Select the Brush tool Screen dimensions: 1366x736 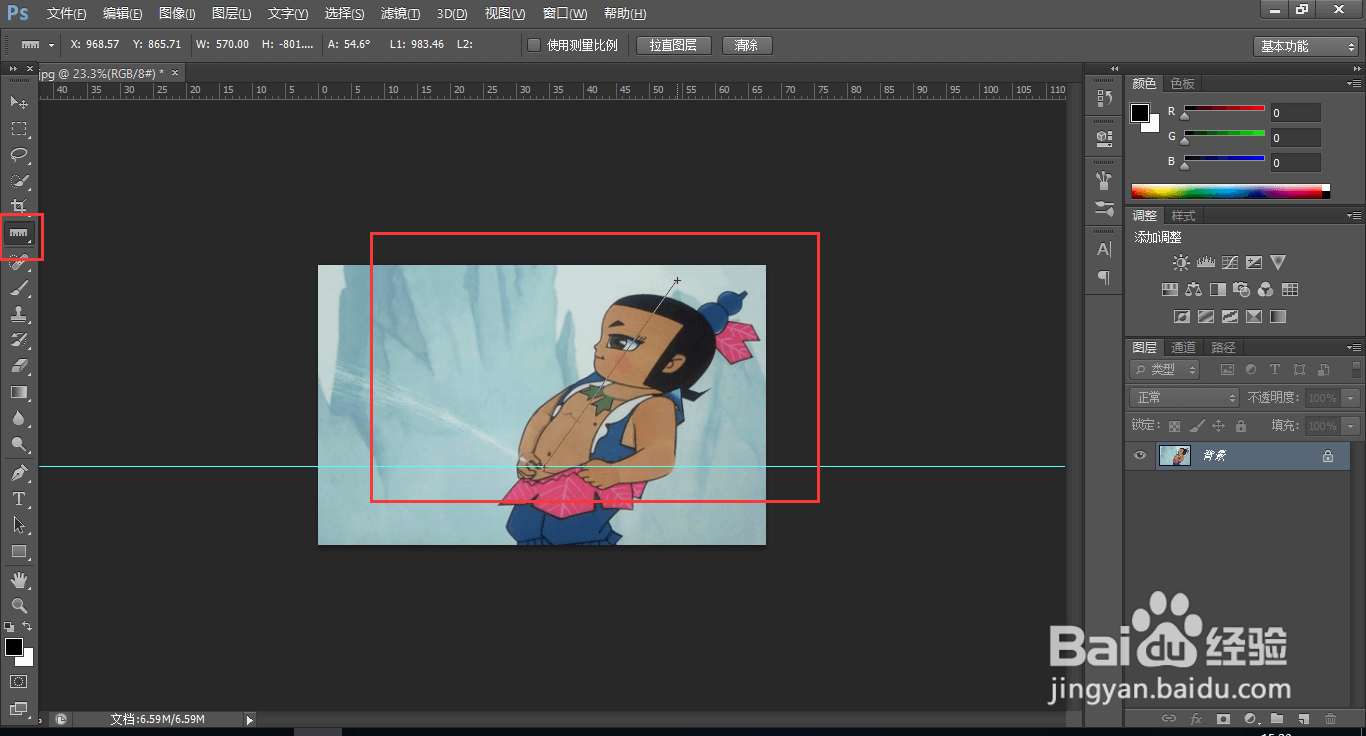tap(19, 288)
